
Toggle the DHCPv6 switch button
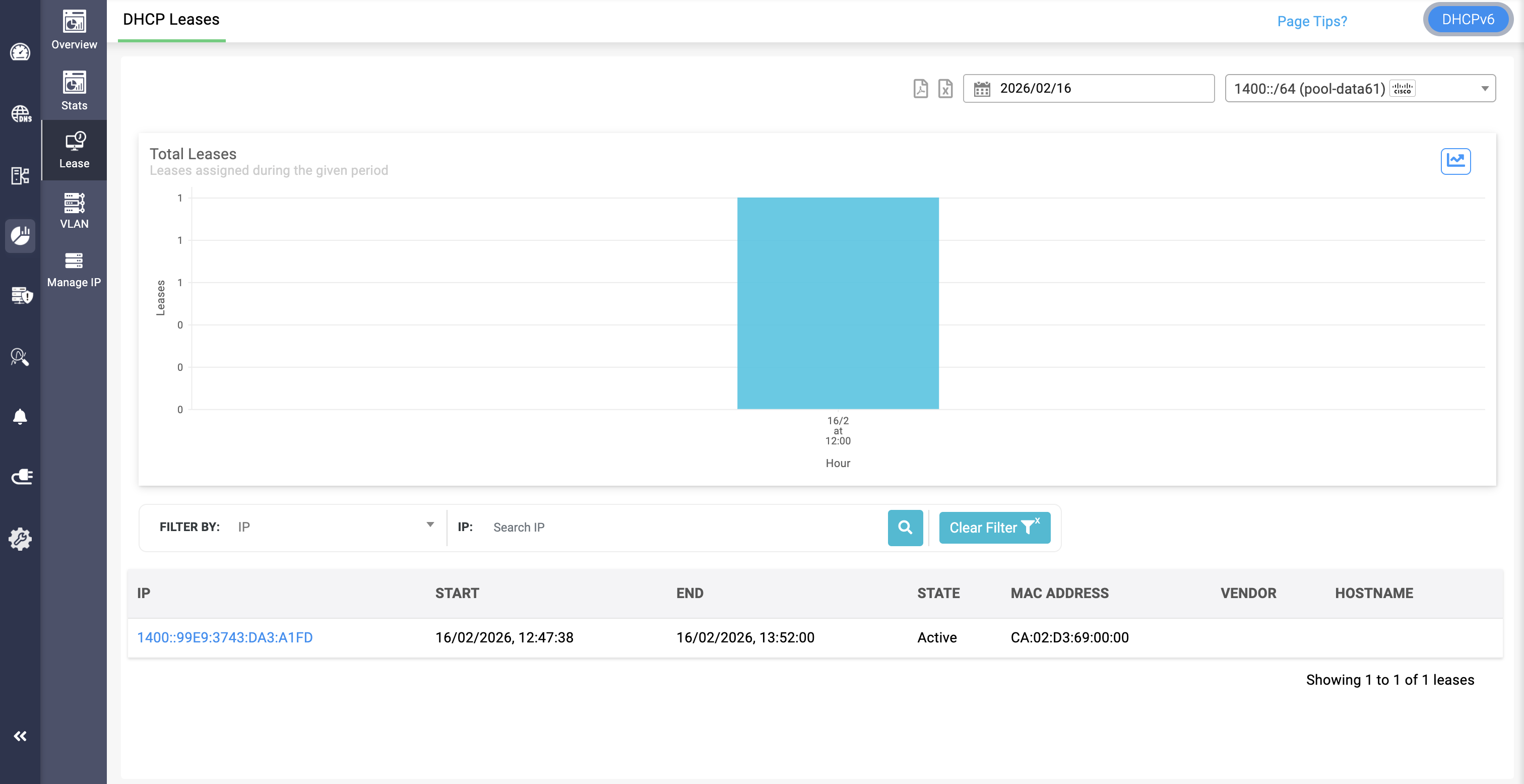[1467, 20]
